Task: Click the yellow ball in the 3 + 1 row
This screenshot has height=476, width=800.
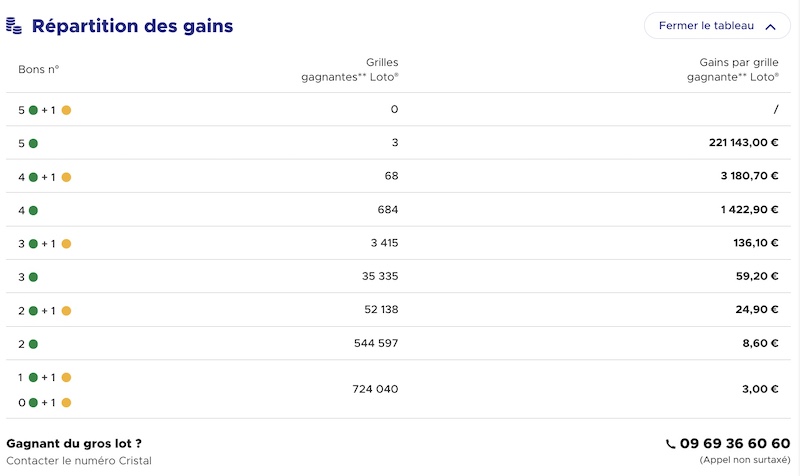Action: tap(66, 244)
